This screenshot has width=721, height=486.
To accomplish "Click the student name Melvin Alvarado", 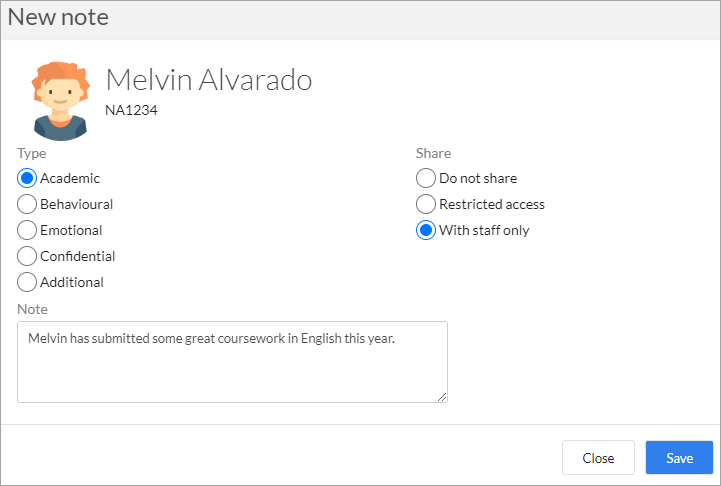I will tap(209, 80).
